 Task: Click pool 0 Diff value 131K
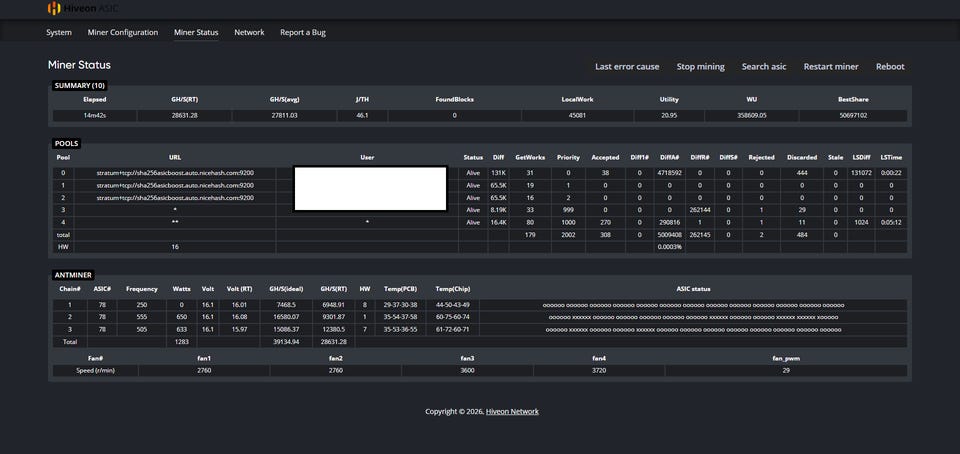click(x=498, y=173)
